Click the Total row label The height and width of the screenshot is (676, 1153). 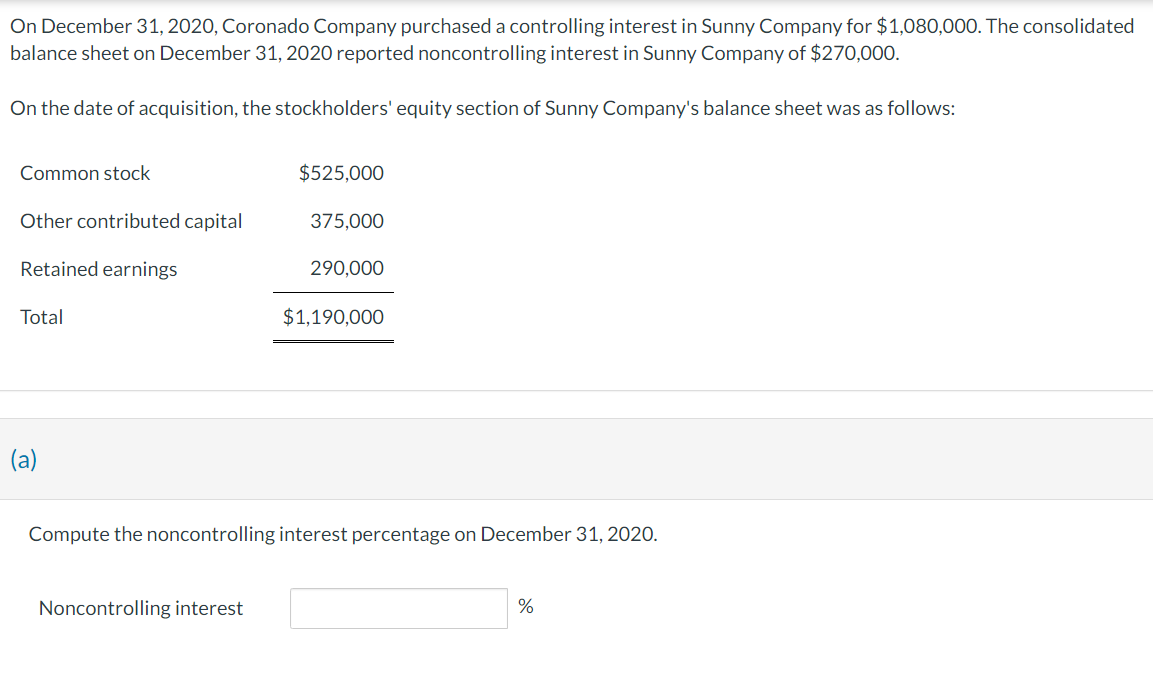tap(41, 317)
